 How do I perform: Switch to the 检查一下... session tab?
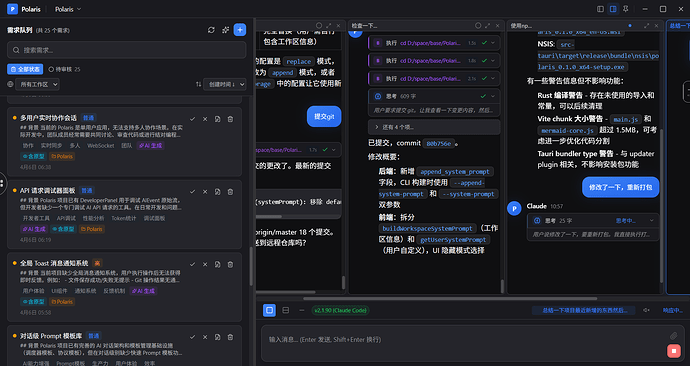pos(364,26)
